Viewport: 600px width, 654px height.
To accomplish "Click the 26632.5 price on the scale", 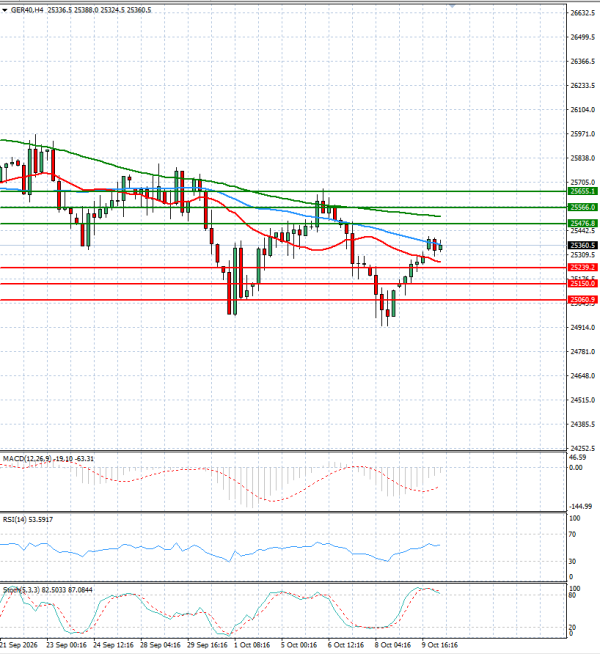I will (582, 13).
